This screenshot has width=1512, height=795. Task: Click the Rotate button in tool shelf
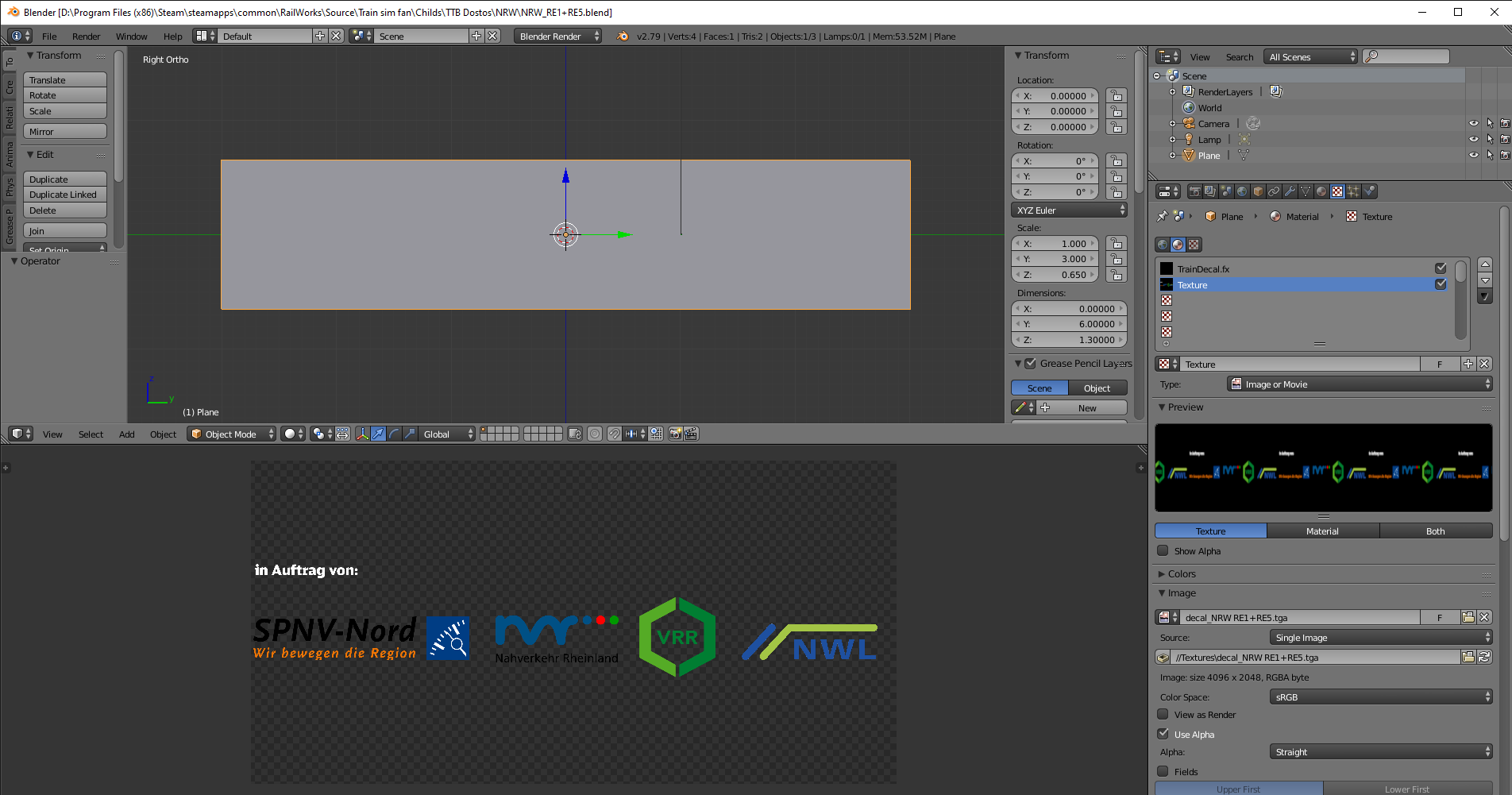(65, 95)
